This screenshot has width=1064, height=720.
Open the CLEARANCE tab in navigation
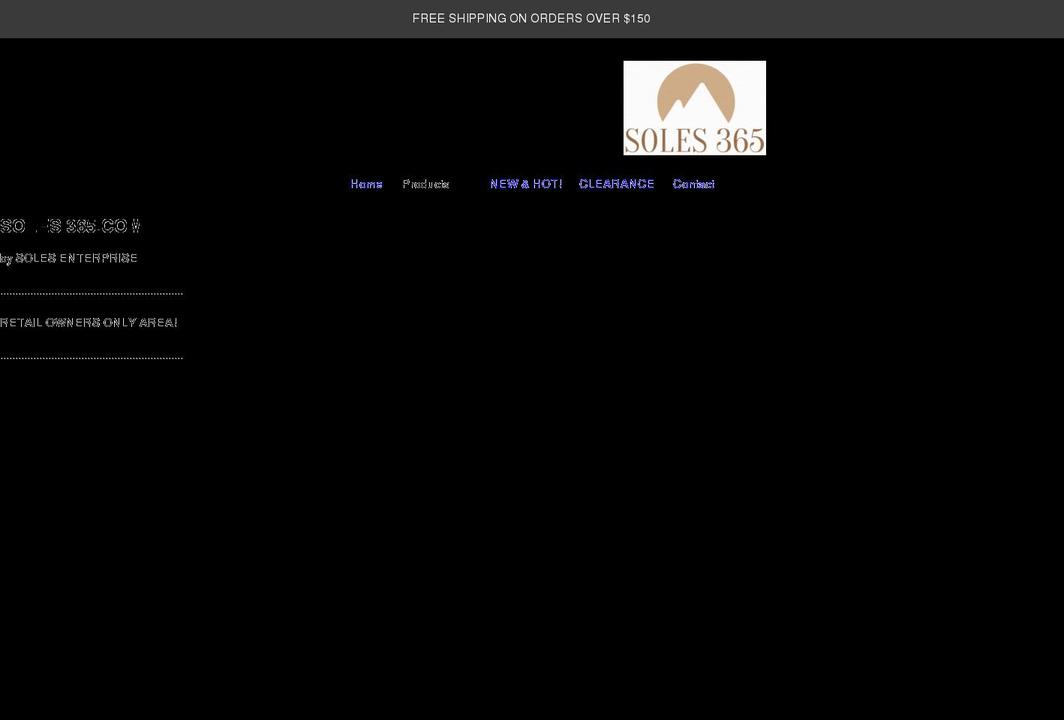[x=616, y=183]
